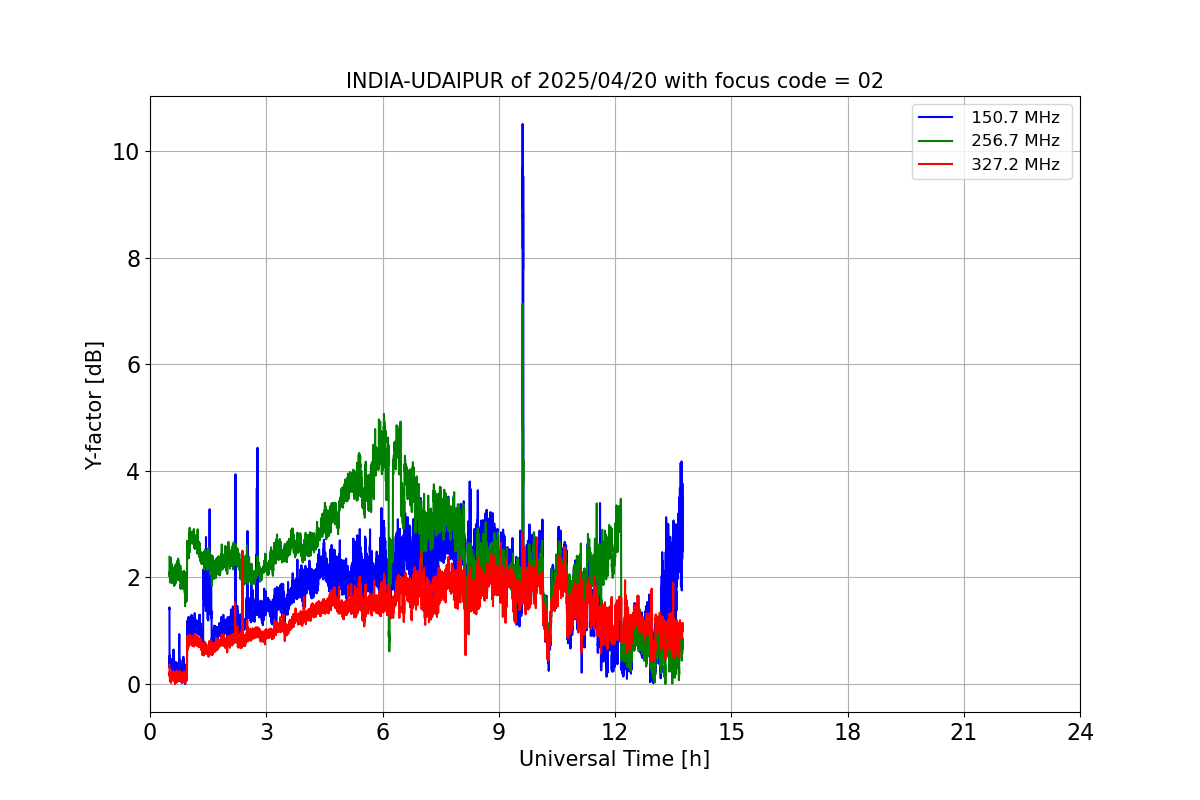Click the x-axis tick label 9
The image size is (1200, 800).
tap(499, 733)
